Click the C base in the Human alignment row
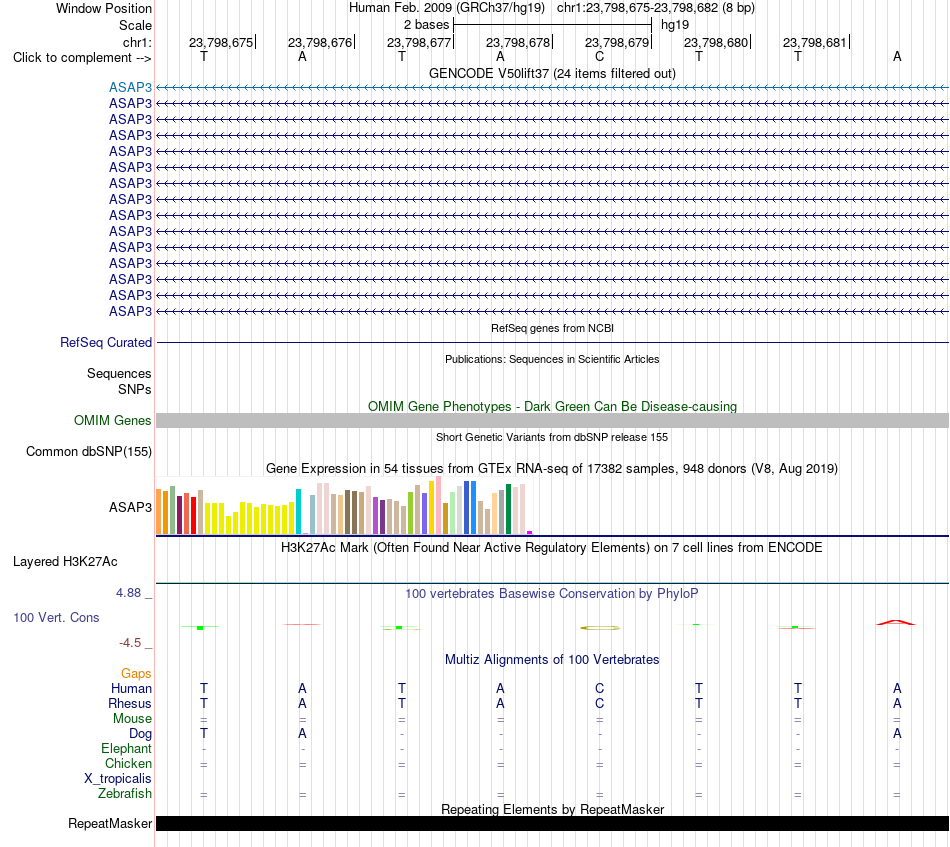The height and width of the screenshot is (847, 950). pyautogui.click(x=599, y=689)
